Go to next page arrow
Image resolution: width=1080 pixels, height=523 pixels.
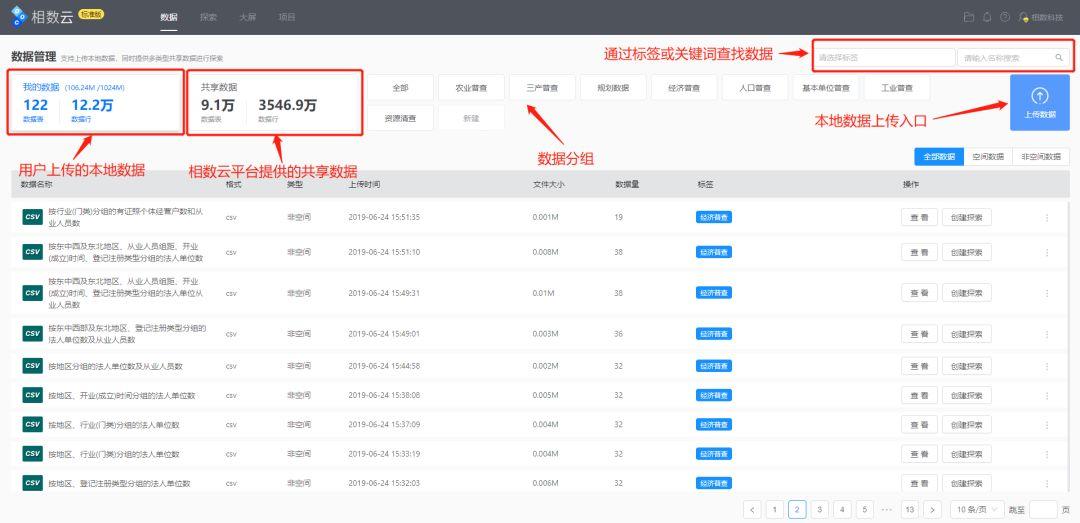932,510
